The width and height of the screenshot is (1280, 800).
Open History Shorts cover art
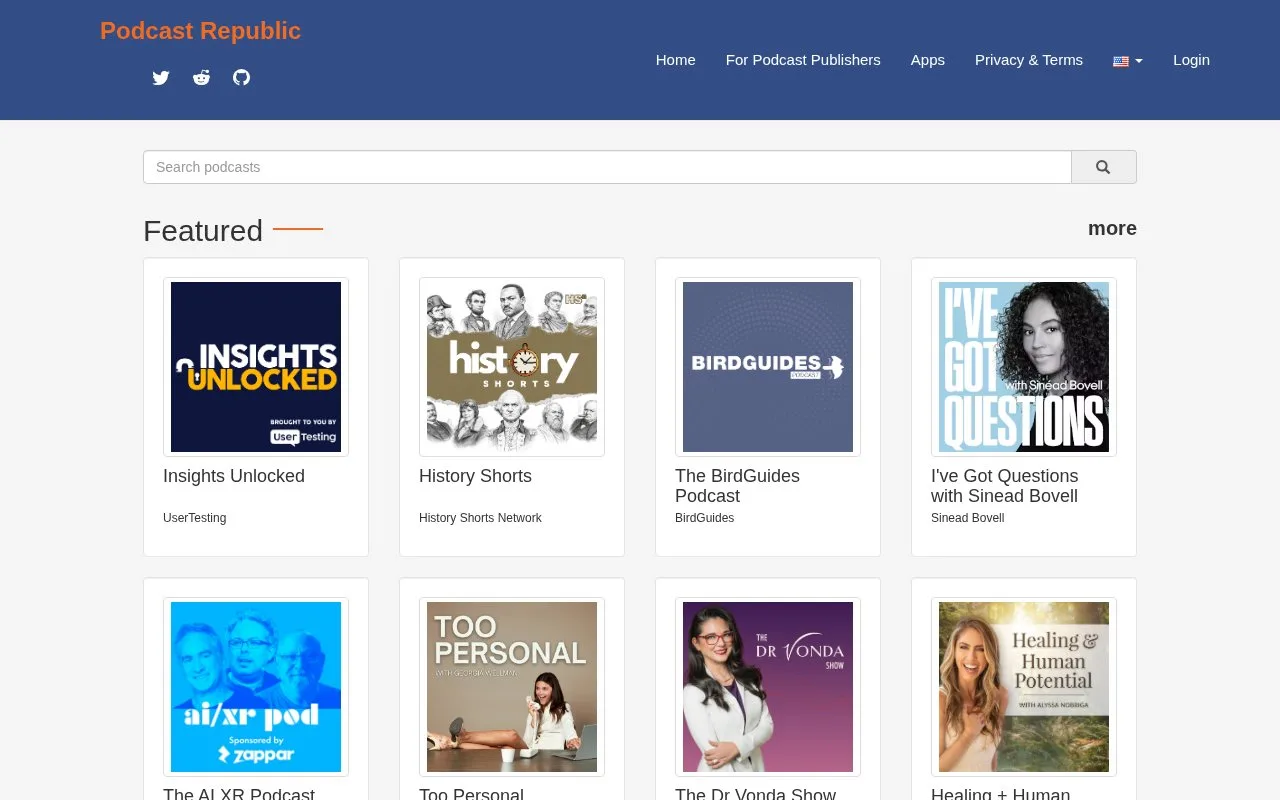tap(512, 367)
